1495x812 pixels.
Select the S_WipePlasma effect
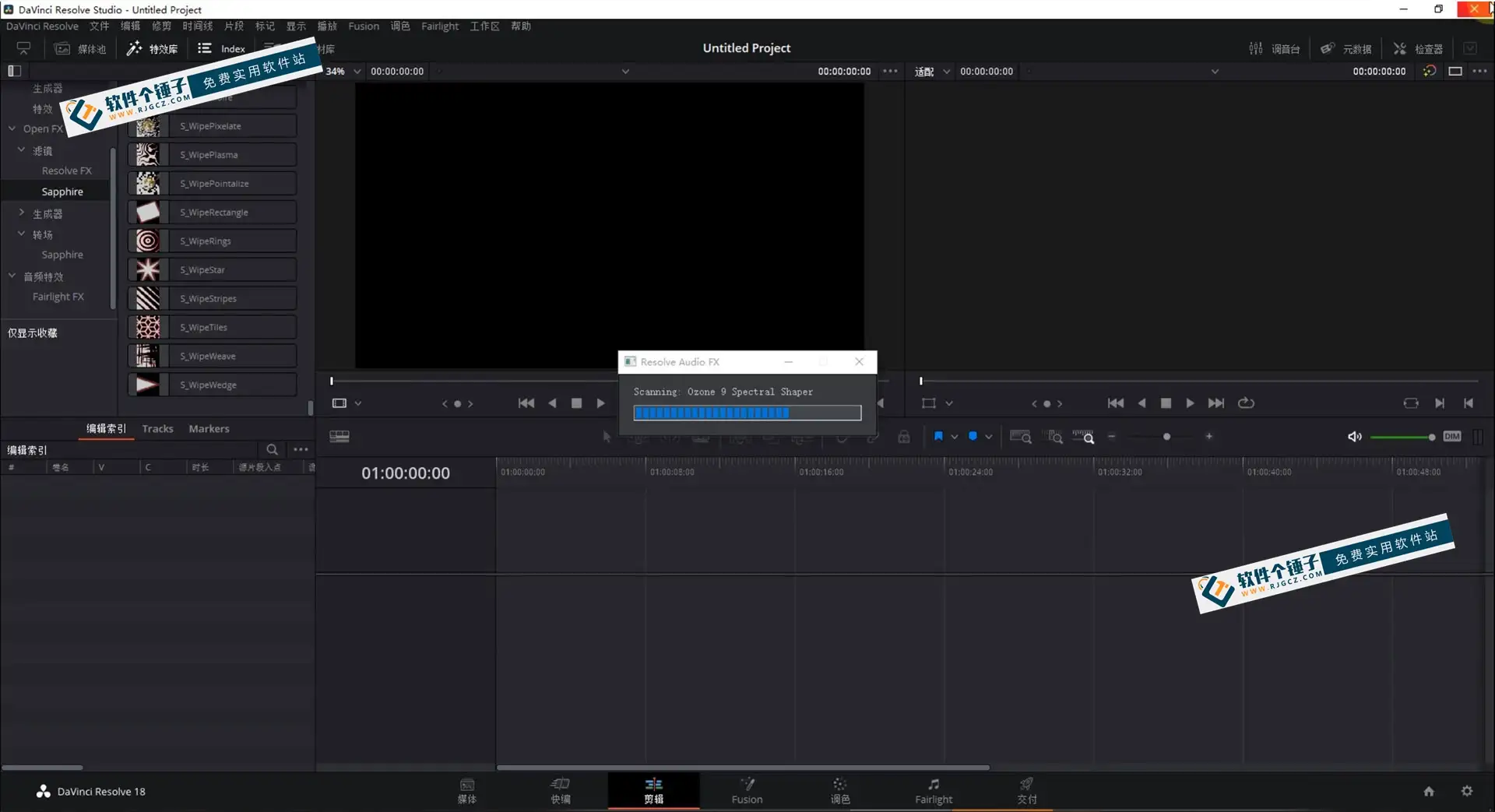pos(212,155)
